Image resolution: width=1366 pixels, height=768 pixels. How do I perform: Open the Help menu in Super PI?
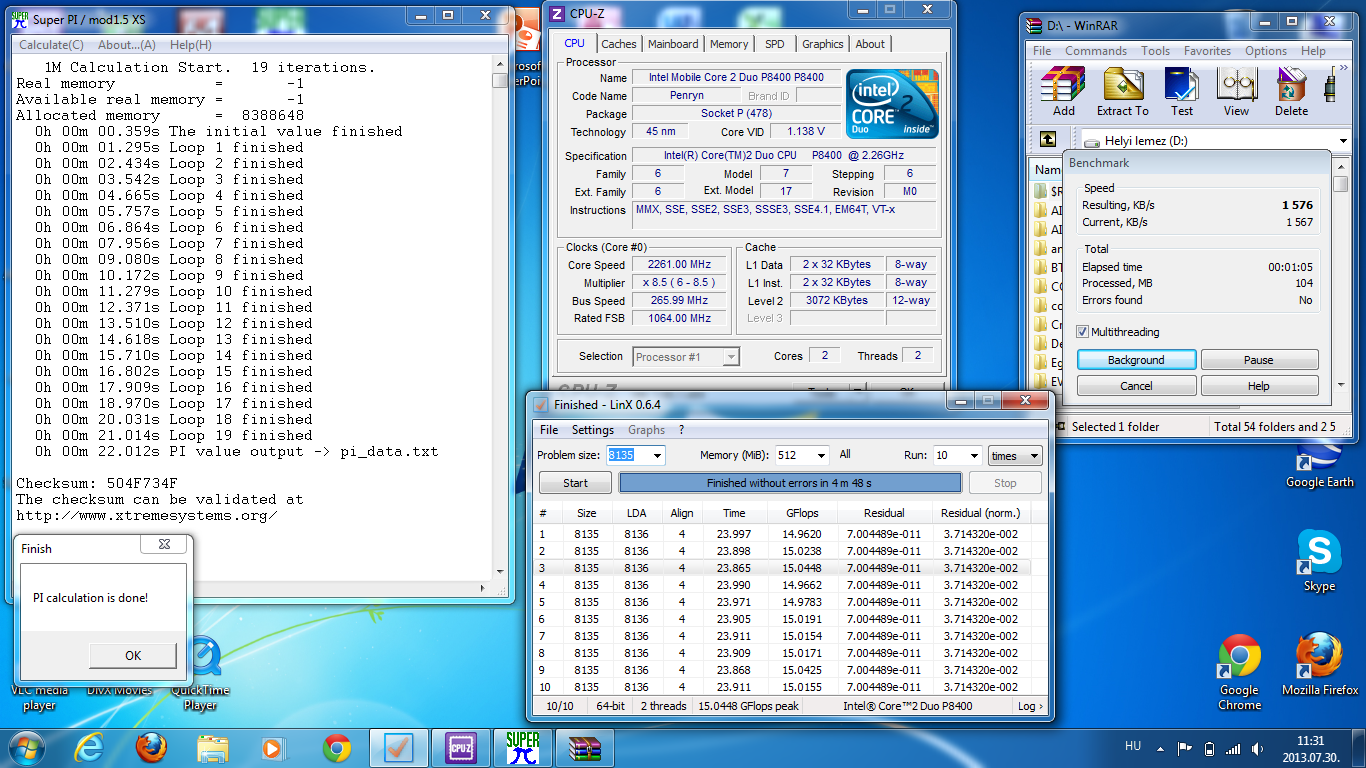pyautogui.click(x=190, y=45)
